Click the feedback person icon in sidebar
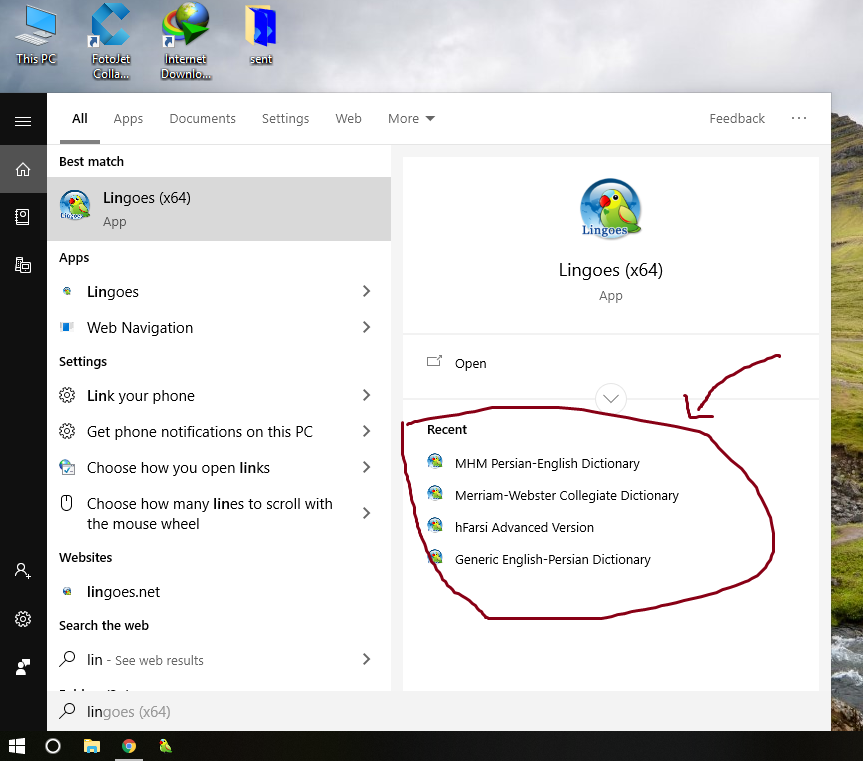This screenshot has height=767, width=863. click(x=23, y=667)
